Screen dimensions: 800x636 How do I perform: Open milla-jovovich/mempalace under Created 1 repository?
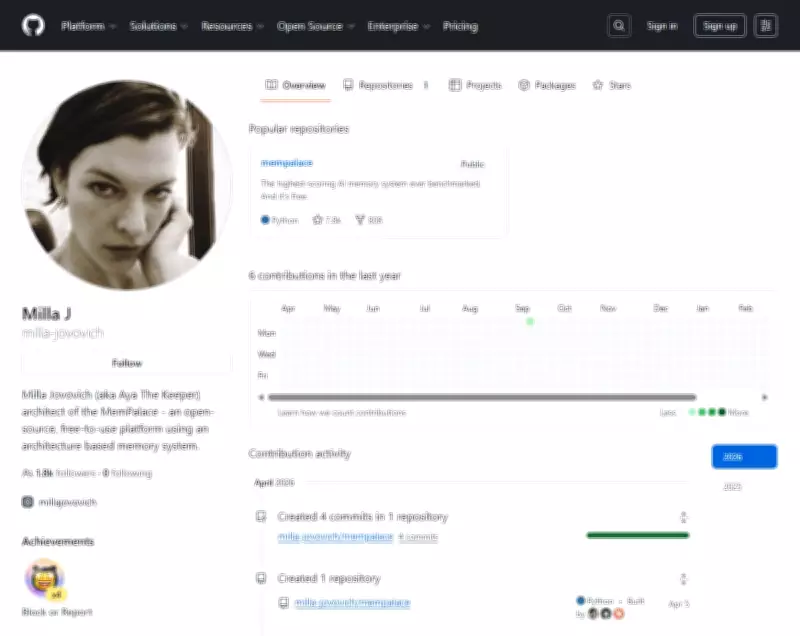point(353,602)
